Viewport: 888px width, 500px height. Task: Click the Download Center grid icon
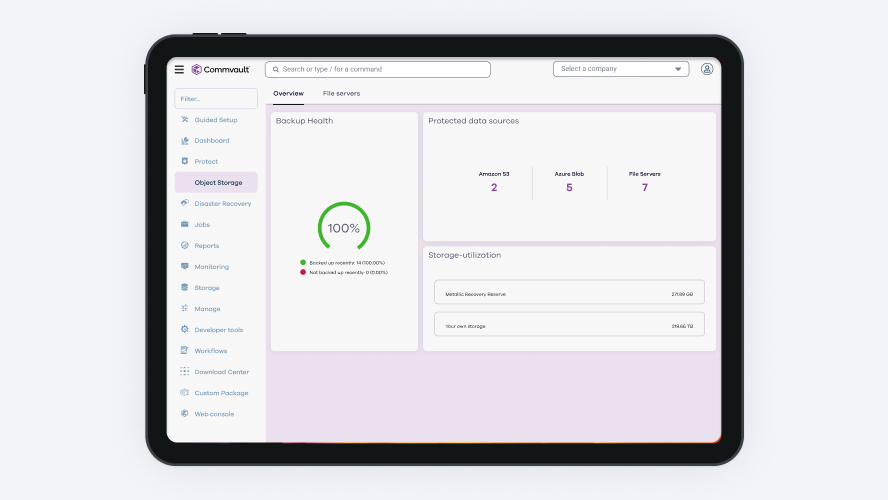pos(185,371)
